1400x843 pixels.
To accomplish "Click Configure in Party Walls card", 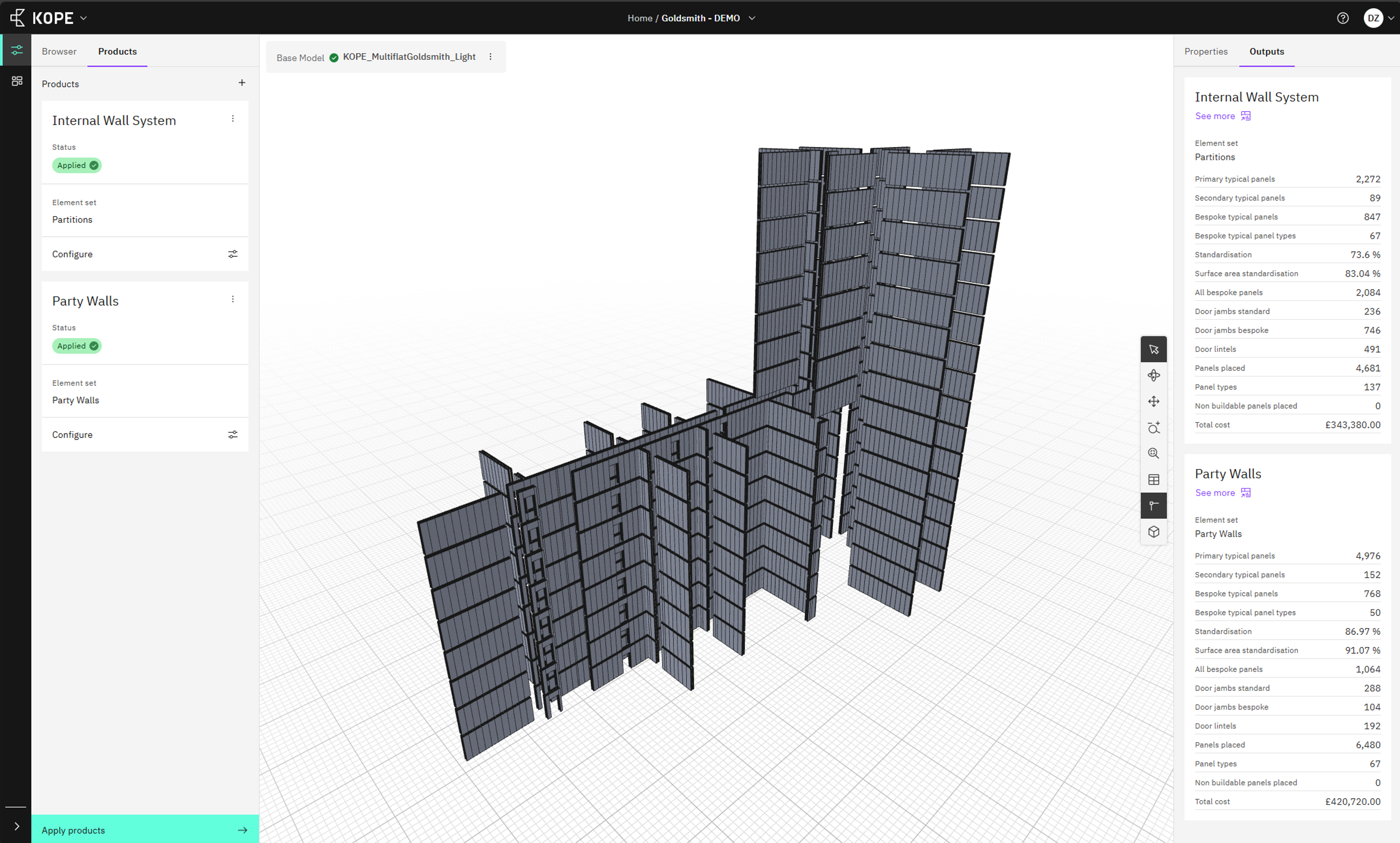I will pos(72,435).
